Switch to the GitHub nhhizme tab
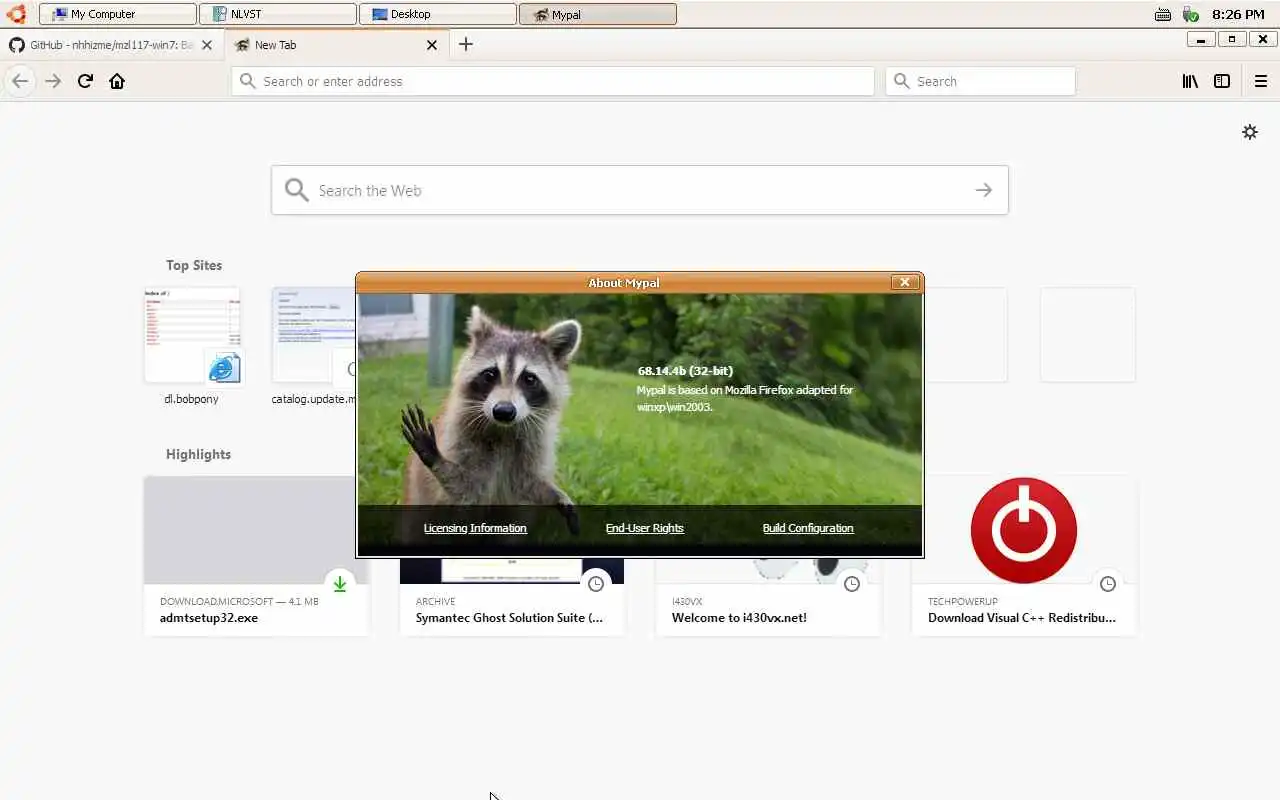 110,45
